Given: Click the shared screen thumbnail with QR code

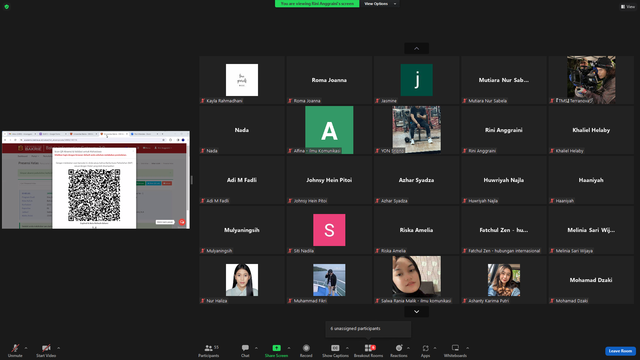Looking at the screenshot, I should (96, 180).
